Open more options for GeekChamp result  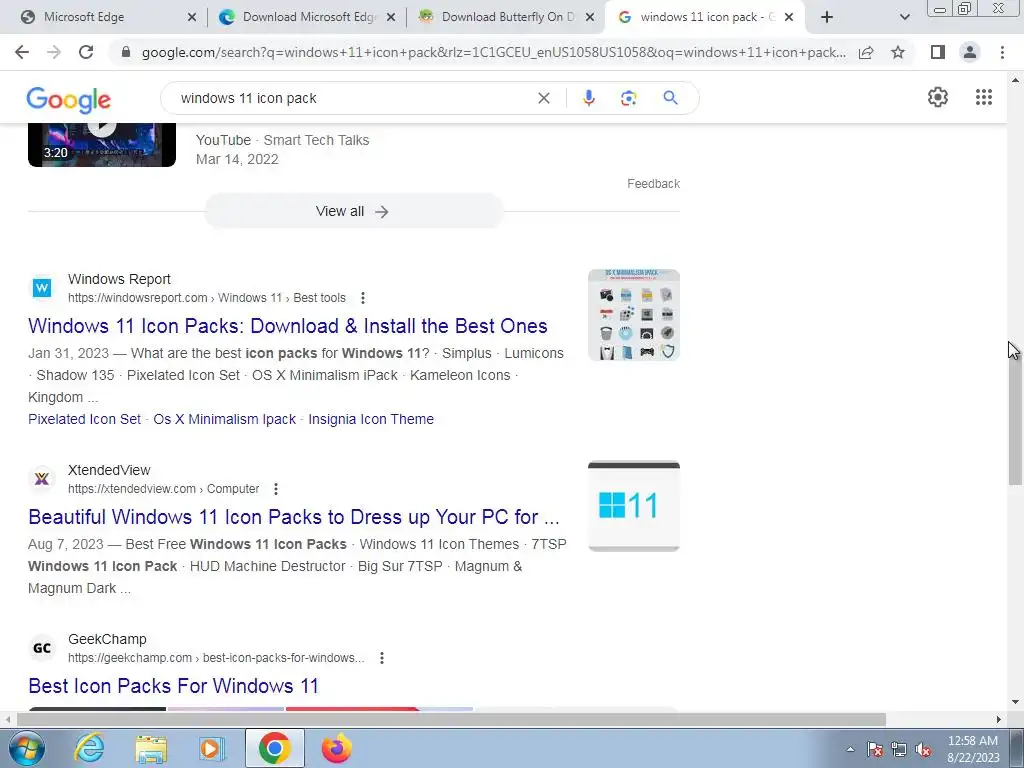point(381,658)
